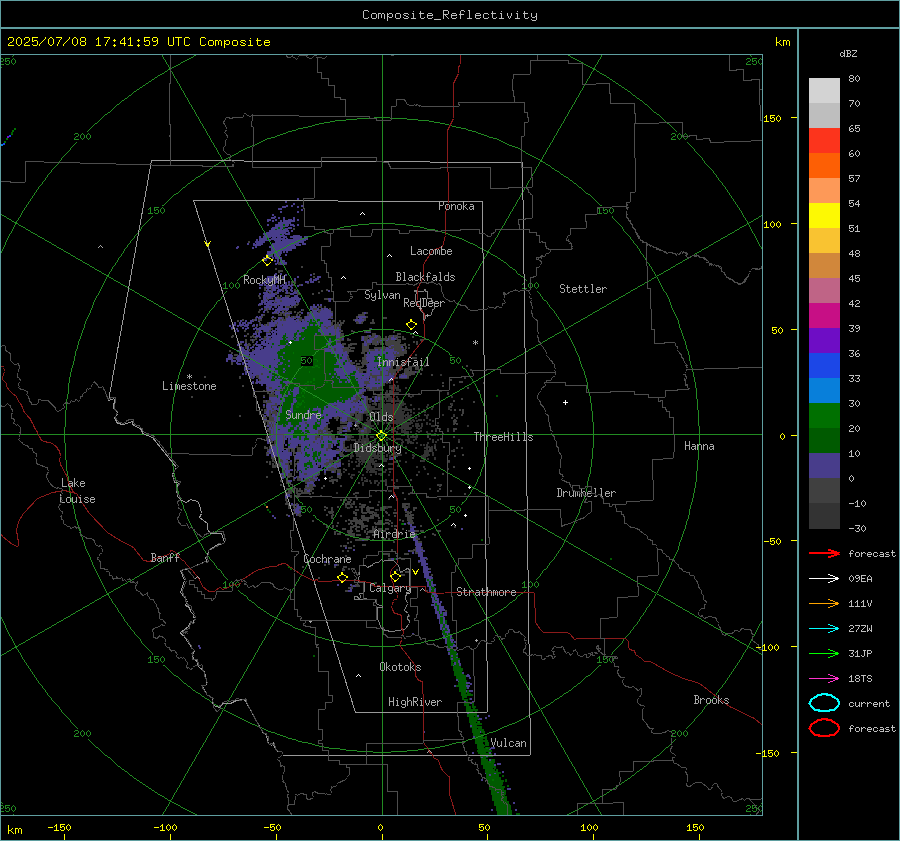
Task: Click the white 09EA arrow icon
Action: [824, 579]
